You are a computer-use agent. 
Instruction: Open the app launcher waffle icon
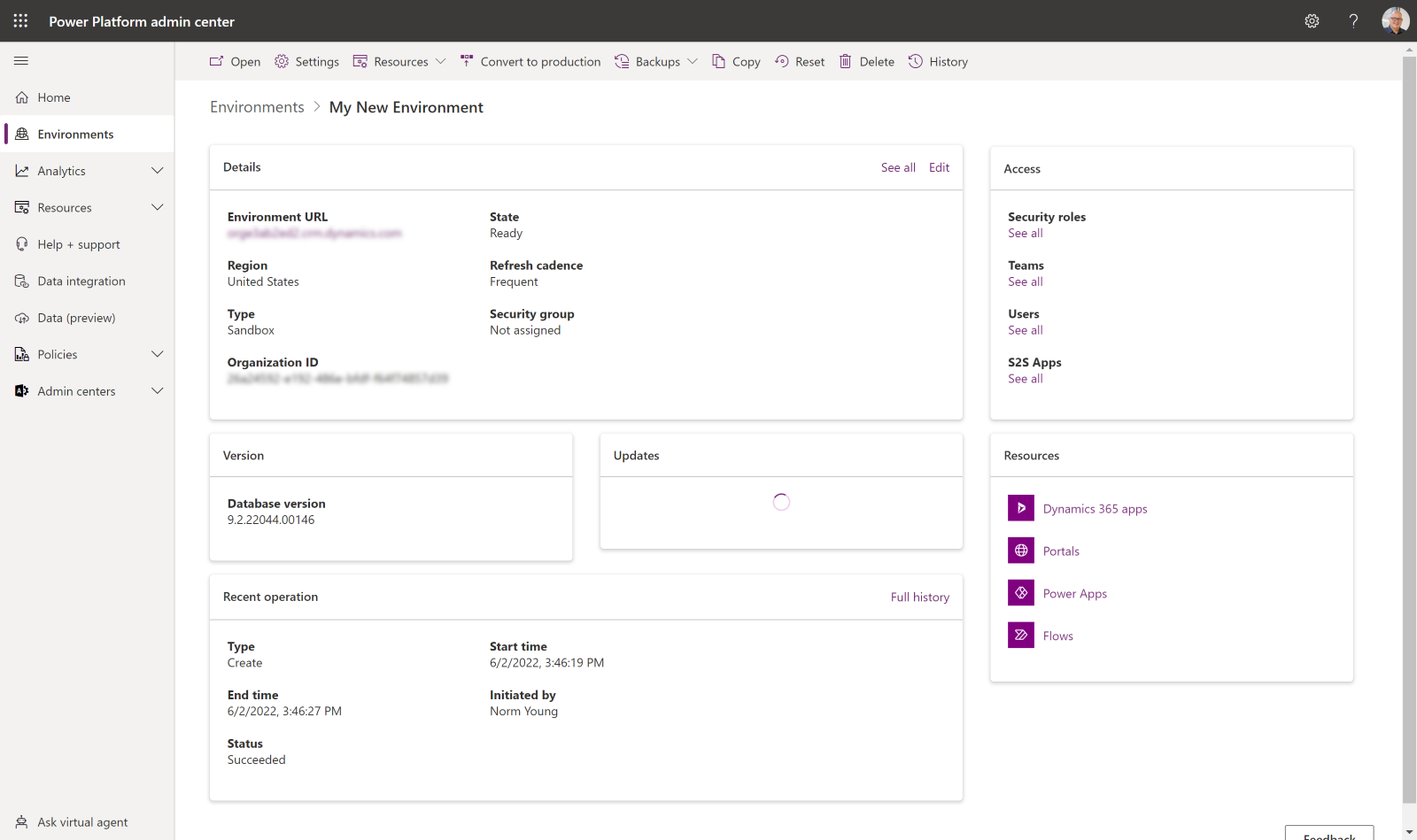point(20,20)
